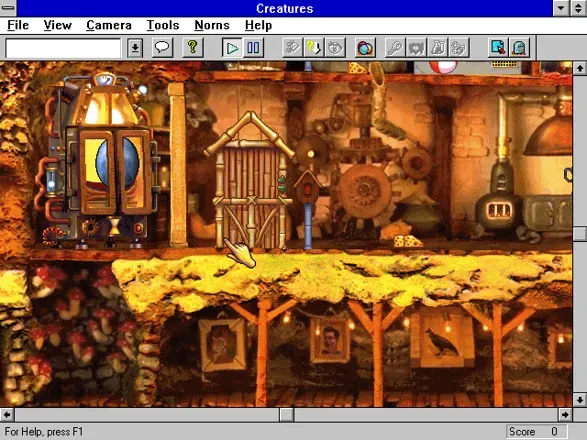Click the window maximize/restore arrows button
Screen dimensions: 587x440
point(578,8)
